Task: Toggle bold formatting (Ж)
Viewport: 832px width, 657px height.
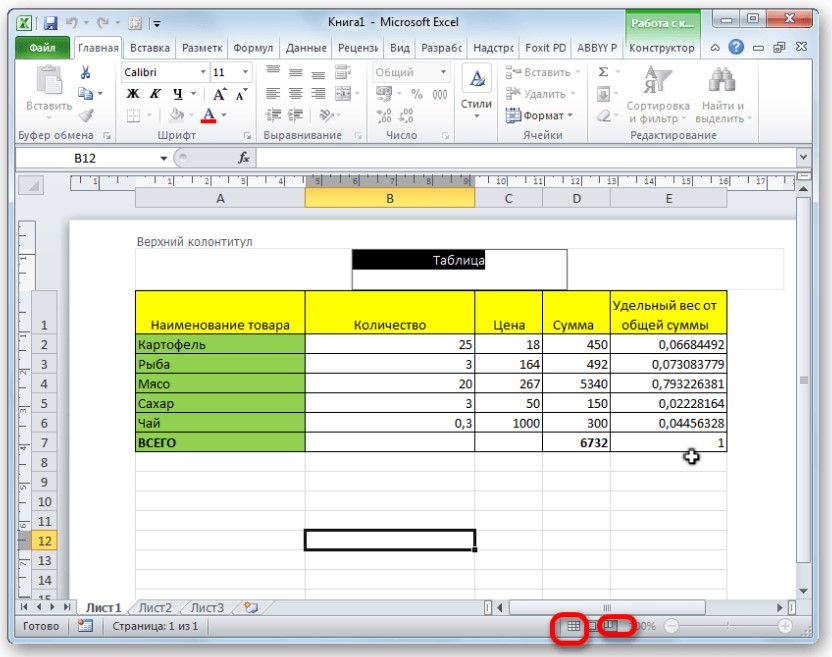Action: [132, 94]
